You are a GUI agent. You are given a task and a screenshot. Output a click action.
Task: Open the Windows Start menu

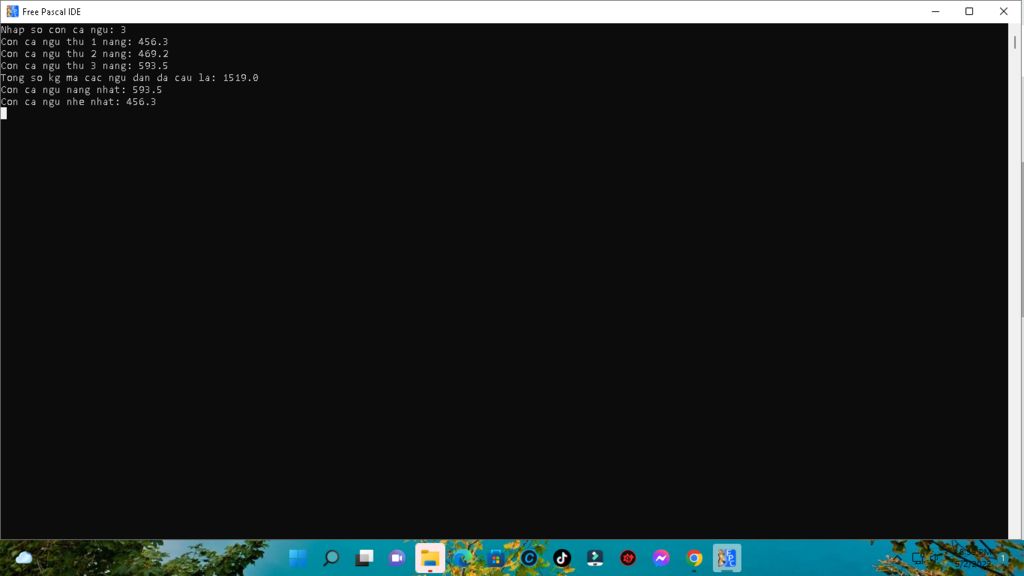[x=298, y=558]
